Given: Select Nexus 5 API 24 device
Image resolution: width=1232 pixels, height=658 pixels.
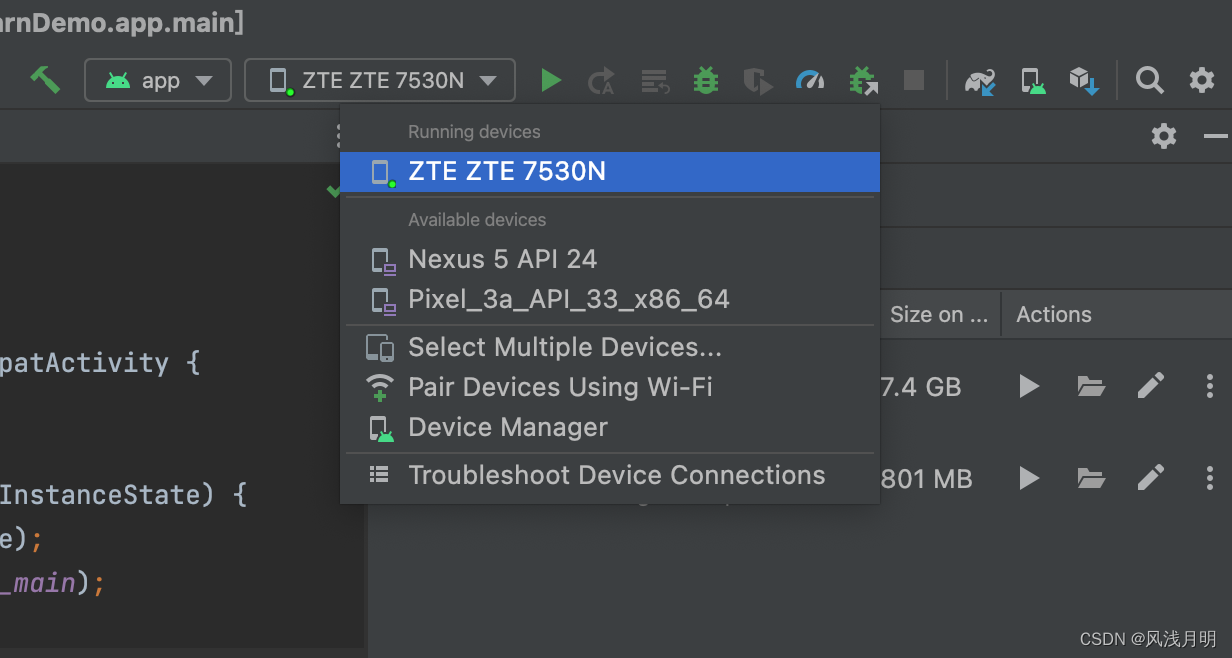Looking at the screenshot, I should pyautogui.click(x=610, y=259).
